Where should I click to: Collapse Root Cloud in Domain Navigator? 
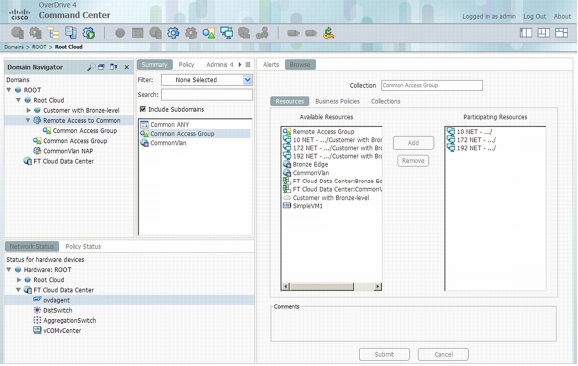(x=18, y=100)
